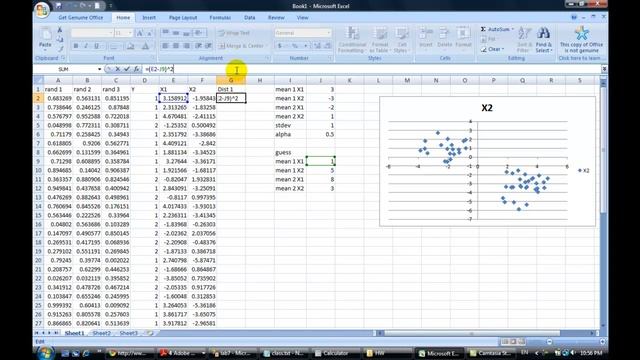Click the Insert Function fx icon
The height and width of the screenshot is (360, 640).
[x=136, y=69]
